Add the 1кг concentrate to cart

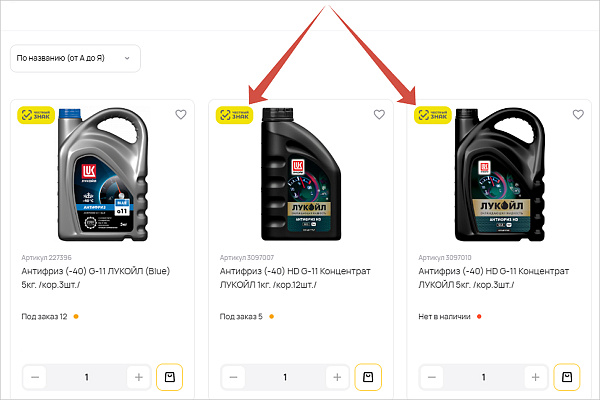[x=367, y=377]
